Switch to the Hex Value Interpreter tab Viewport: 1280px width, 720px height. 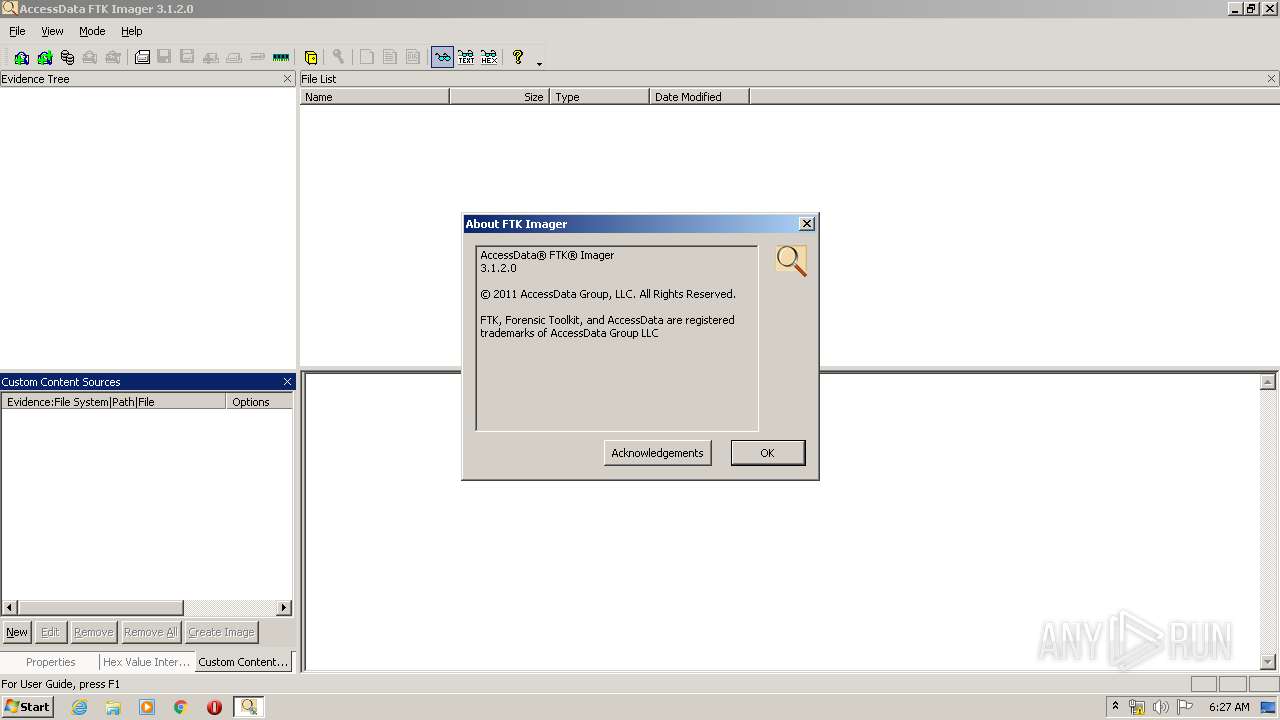146,662
